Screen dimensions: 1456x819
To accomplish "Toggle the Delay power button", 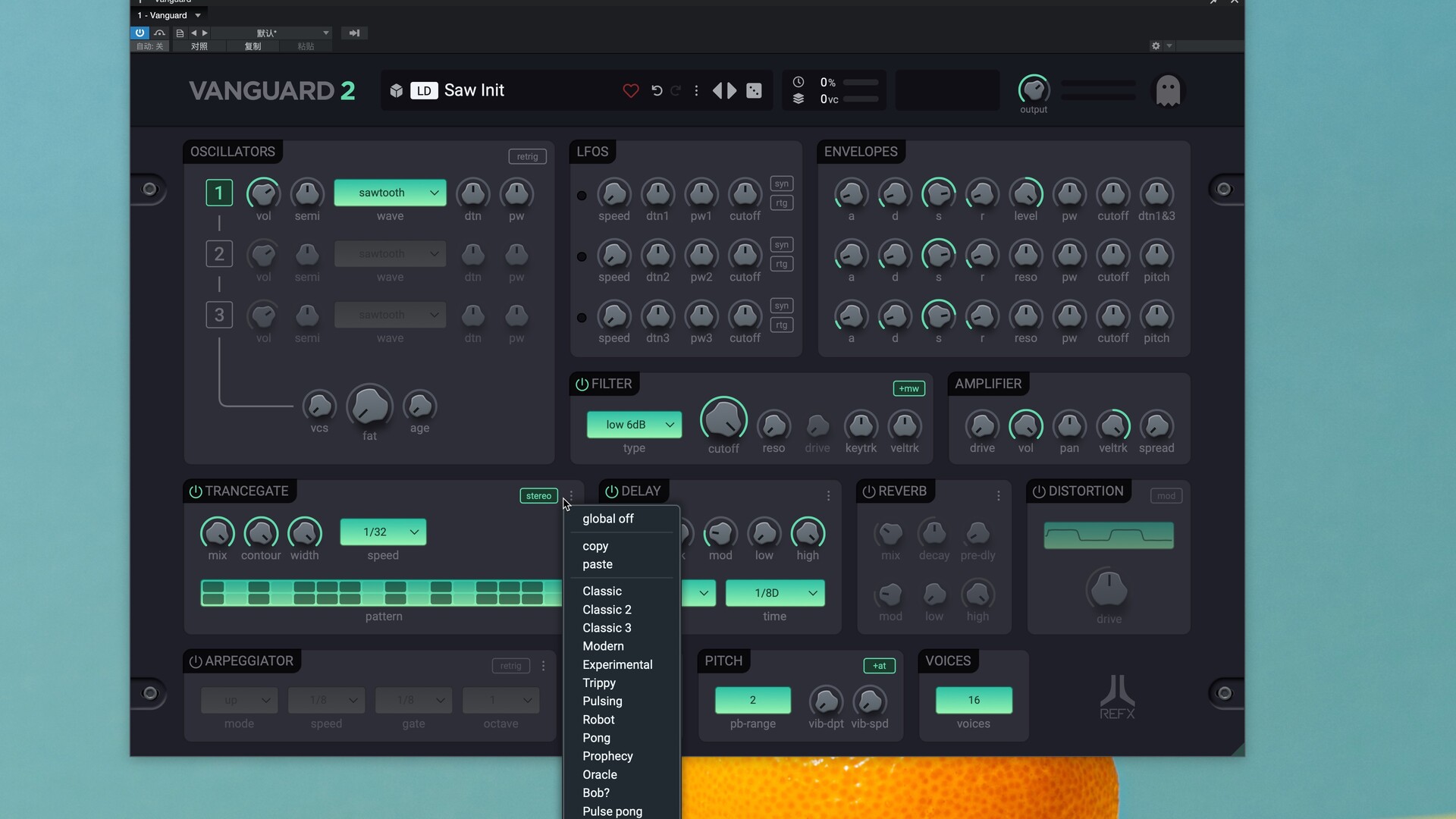I will coord(612,491).
